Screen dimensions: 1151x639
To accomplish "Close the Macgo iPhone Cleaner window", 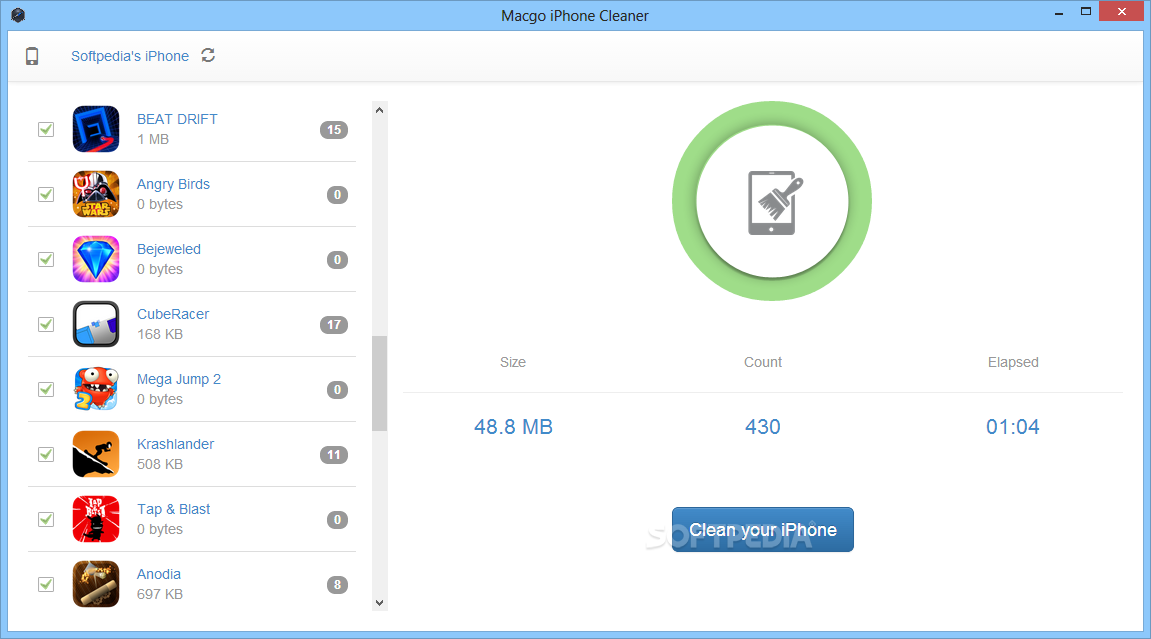I will [1121, 12].
